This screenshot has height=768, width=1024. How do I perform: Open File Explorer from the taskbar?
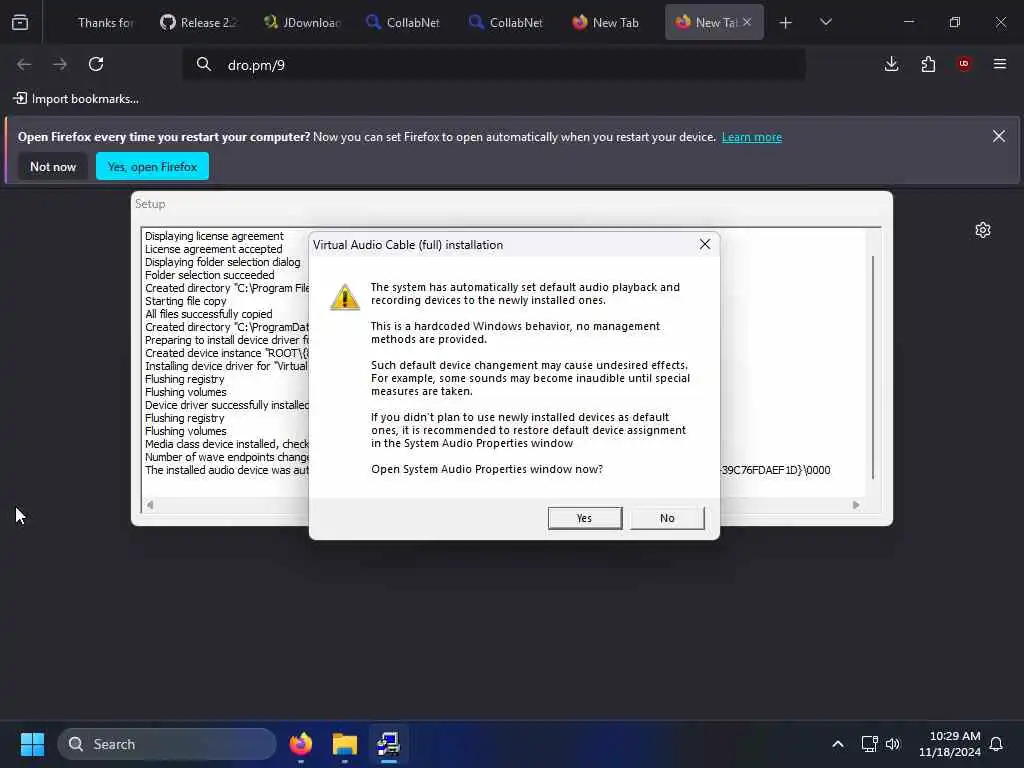[345, 744]
